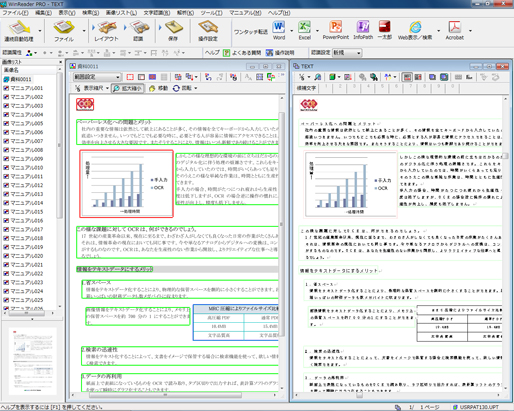Click the grid table icon in image window toolbar

(260, 77)
